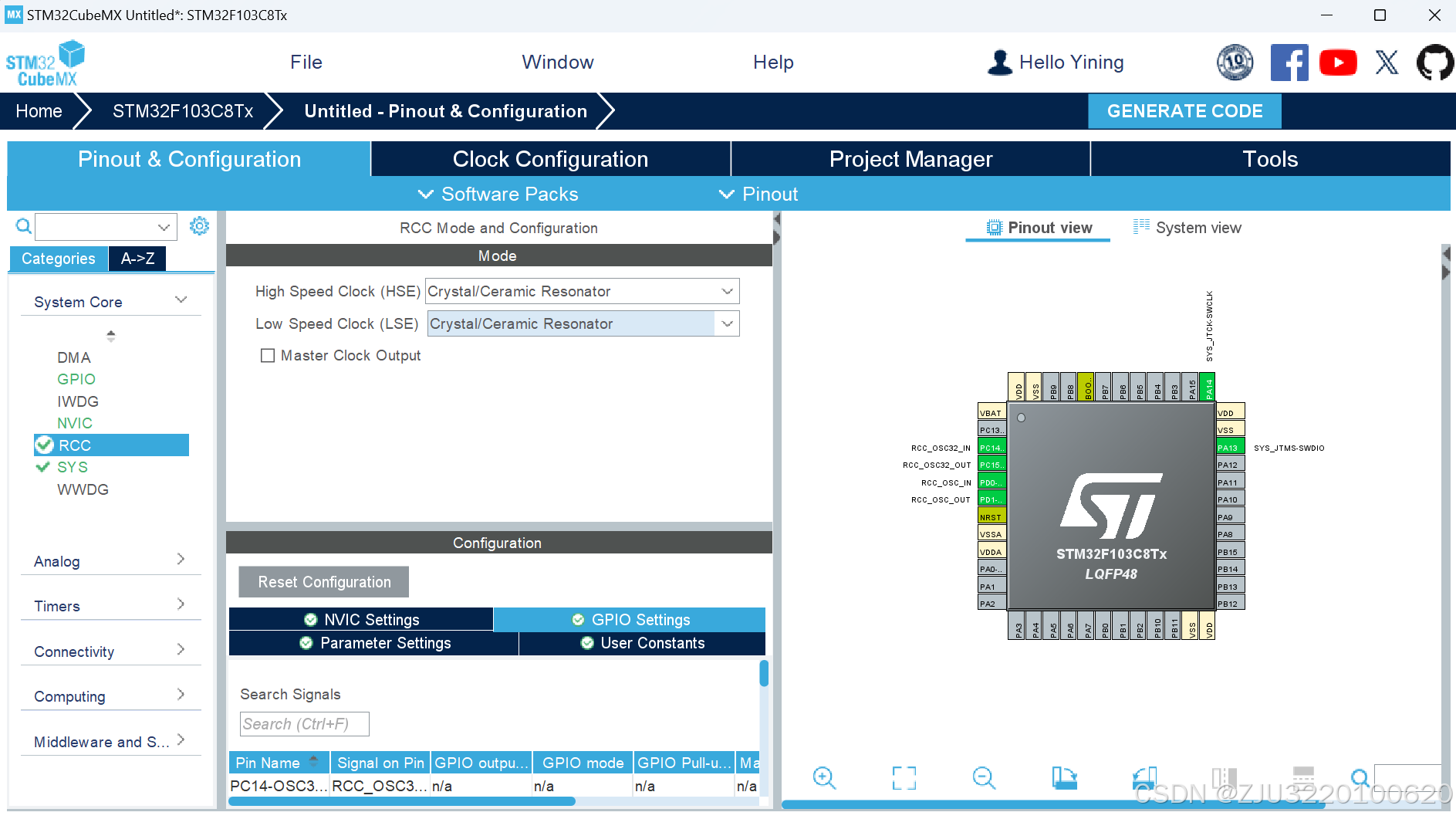Open the High Speed Clock (HSE) dropdown
Image resolution: width=1456 pixels, height=819 pixels.
click(x=583, y=291)
